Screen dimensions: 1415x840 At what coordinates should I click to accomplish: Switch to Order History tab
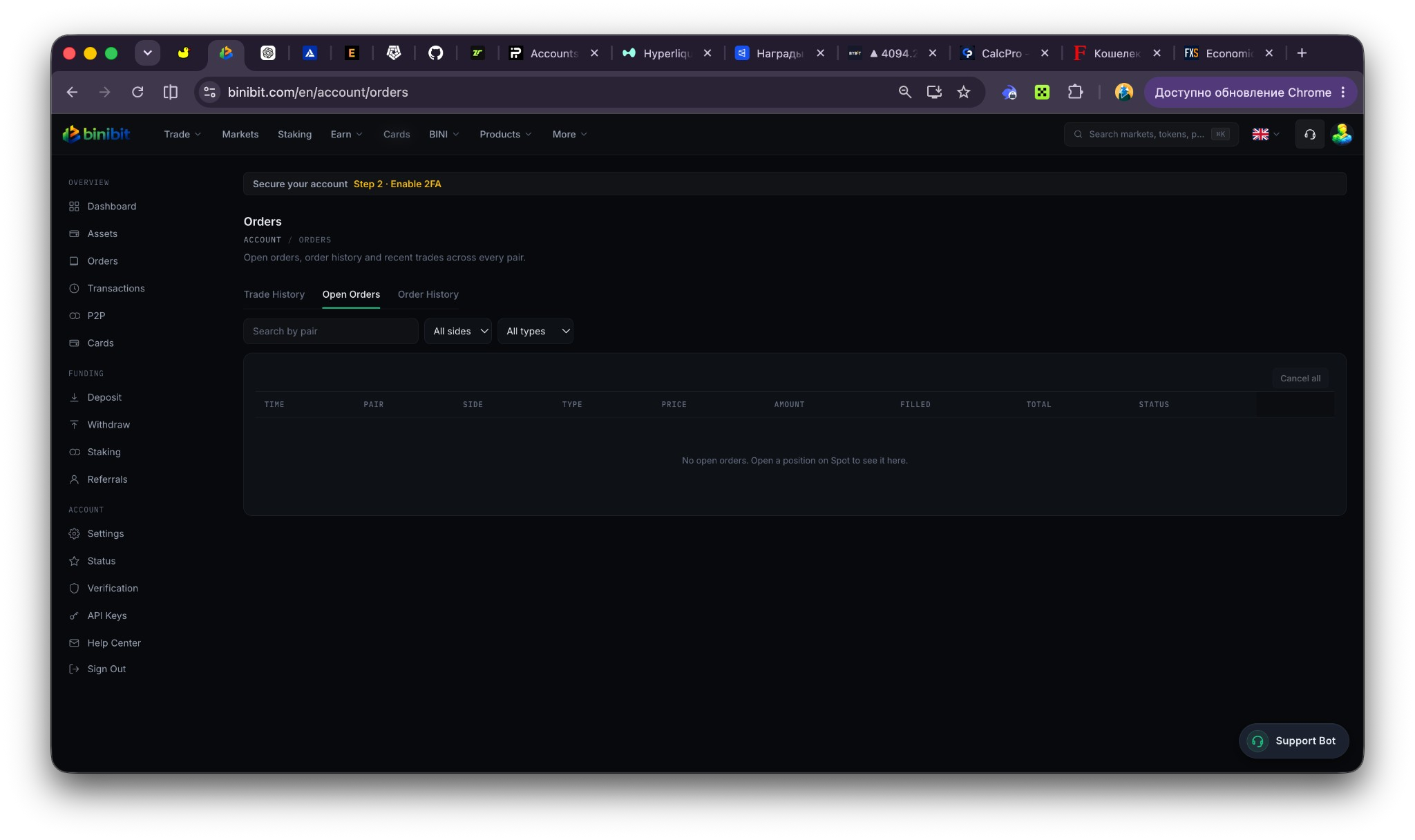click(428, 294)
